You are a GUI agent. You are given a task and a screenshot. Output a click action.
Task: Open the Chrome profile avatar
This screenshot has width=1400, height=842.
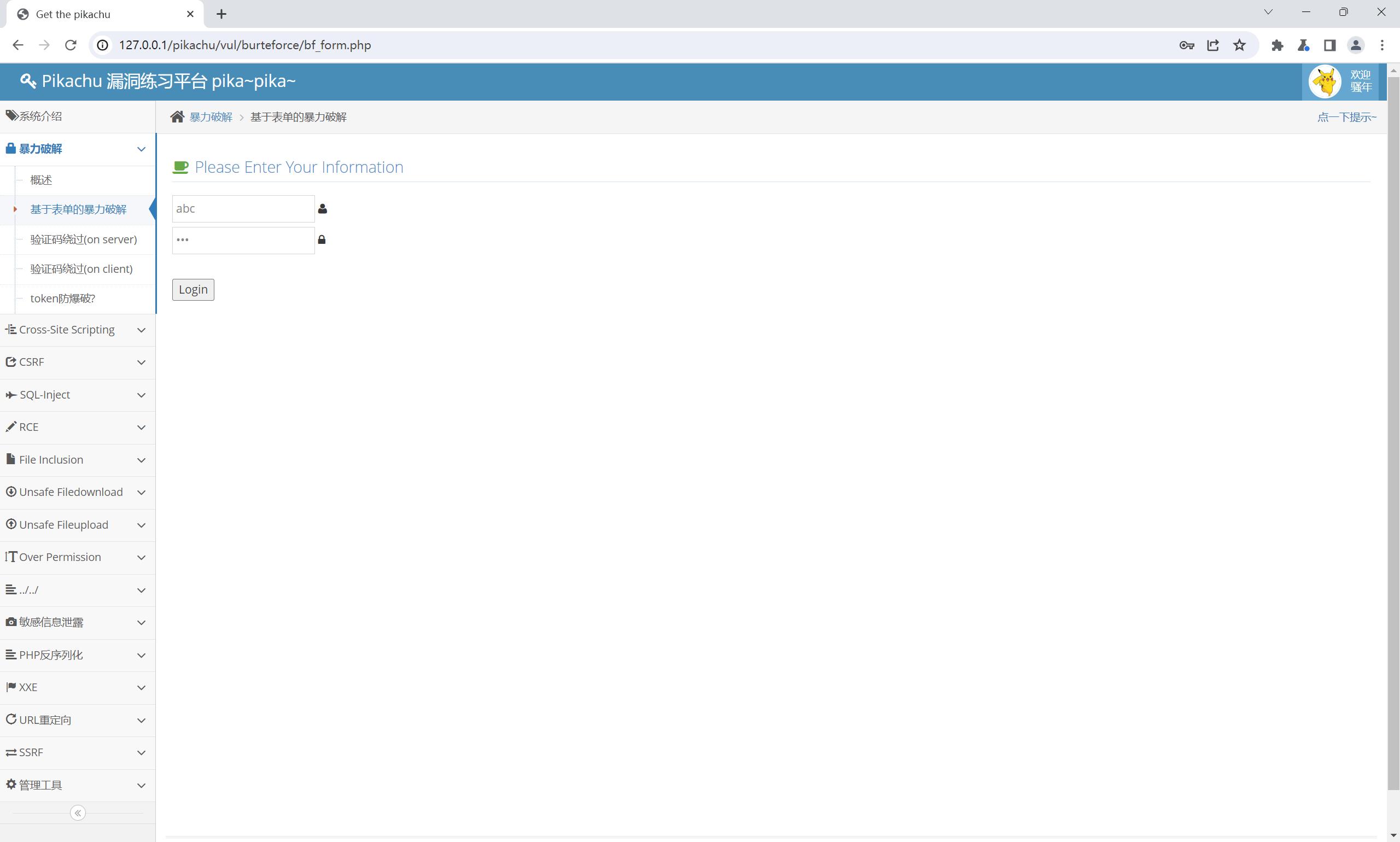1356,45
